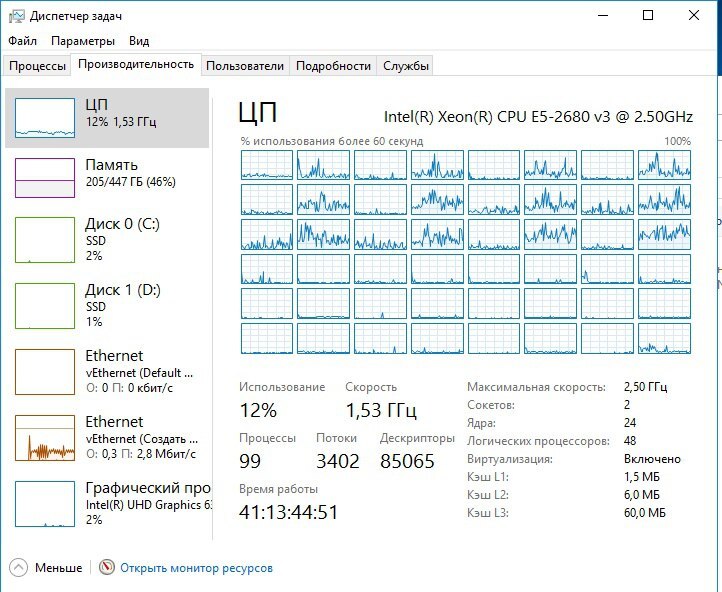Switch to the Подробности tab

(x=334, y=66)
